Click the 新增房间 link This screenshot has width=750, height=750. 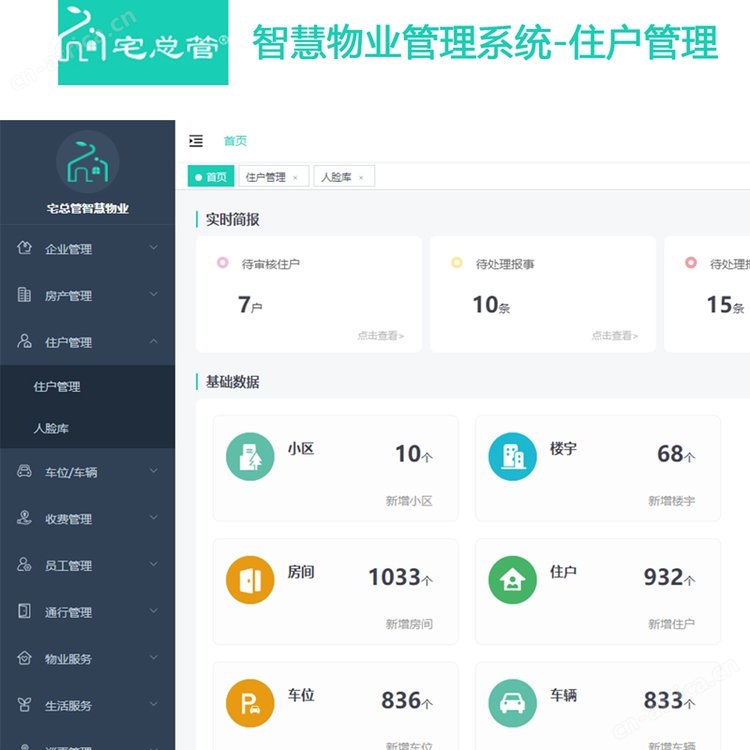click(409, 624)
